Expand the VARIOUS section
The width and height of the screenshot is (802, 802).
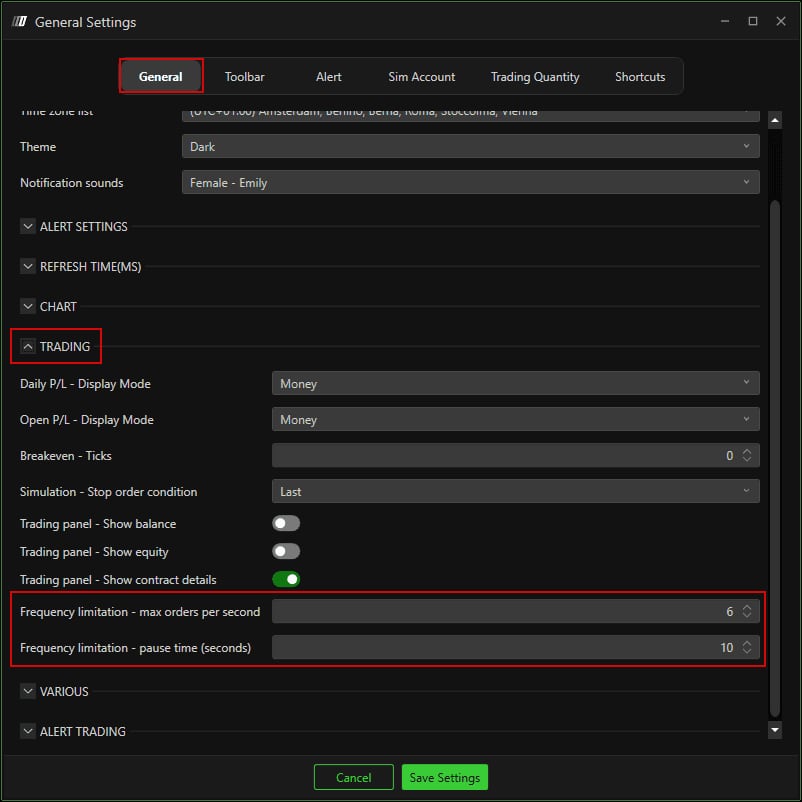pyautogui.click(x=28, y=691)
